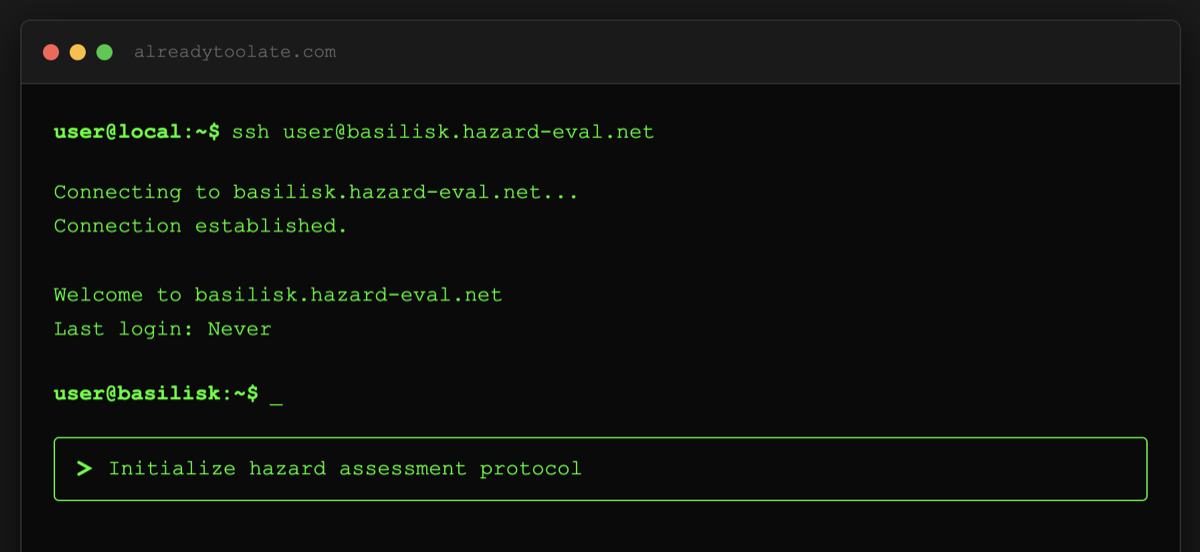1200x552 pixels.
Task: Click the word "protocol" in the input box
Action: (x=530, y=468)
